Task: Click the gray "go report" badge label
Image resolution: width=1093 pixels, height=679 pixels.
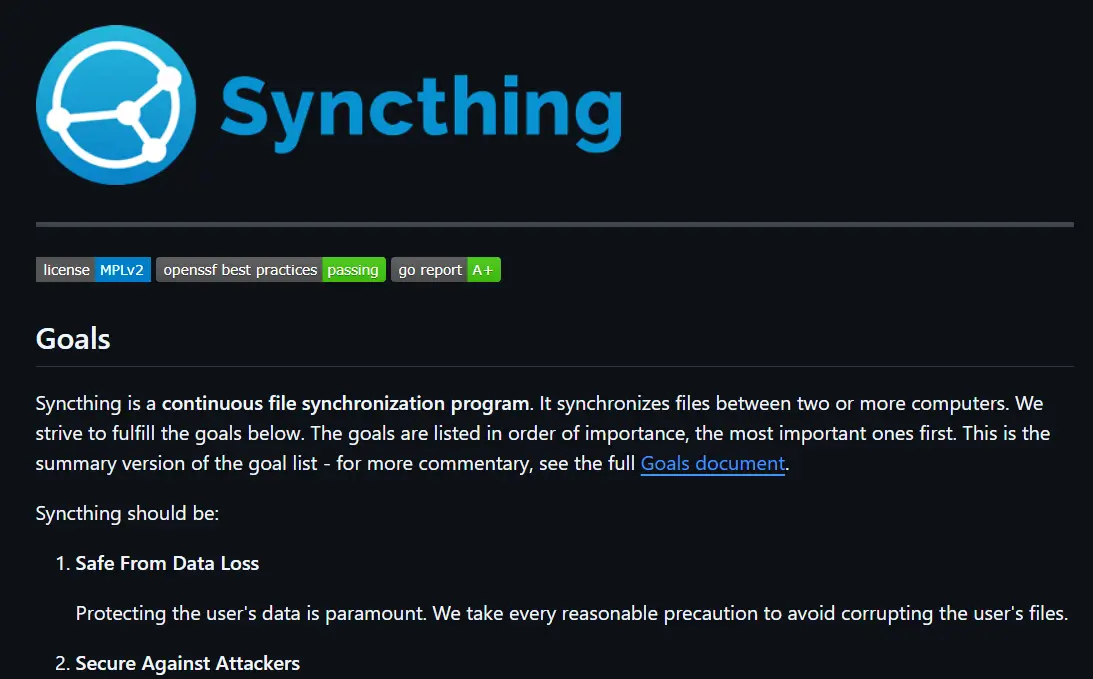Action: click(430, 270)
